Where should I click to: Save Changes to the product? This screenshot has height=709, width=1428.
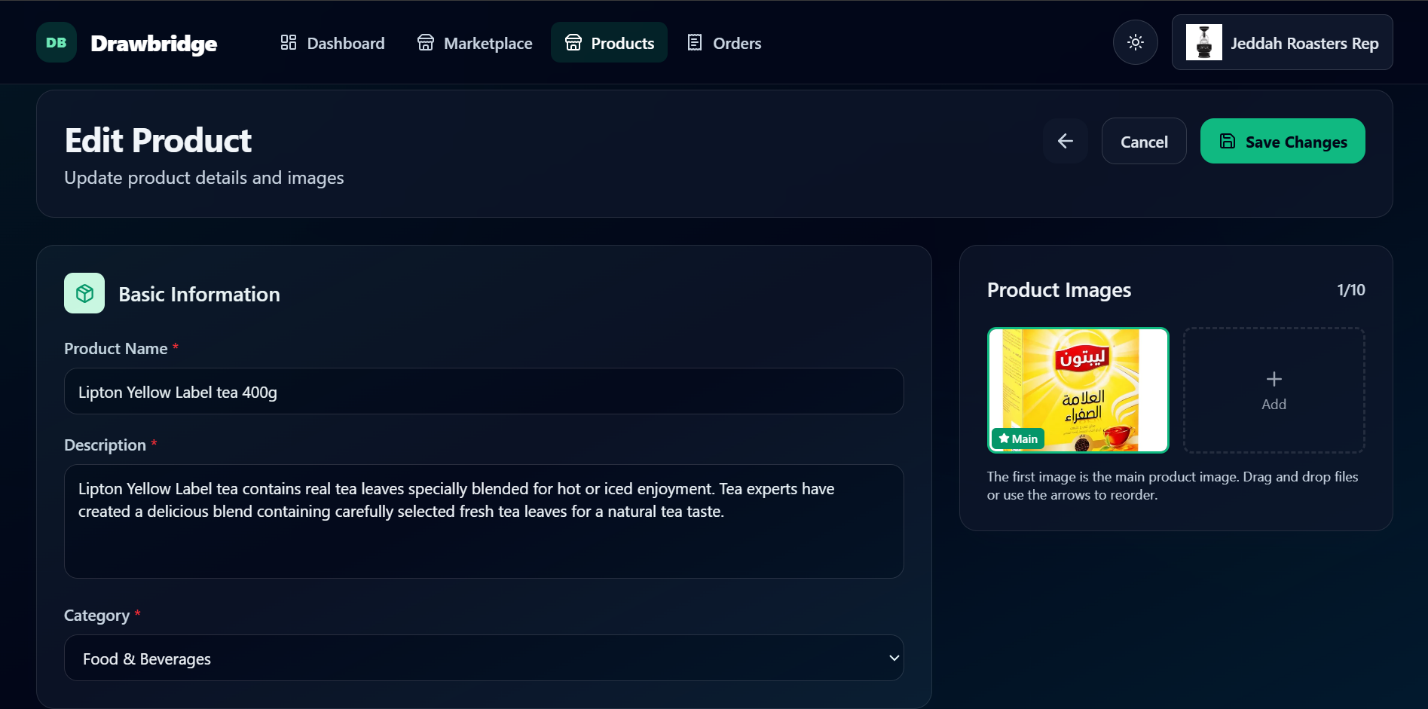click(x=1282, y=141)
